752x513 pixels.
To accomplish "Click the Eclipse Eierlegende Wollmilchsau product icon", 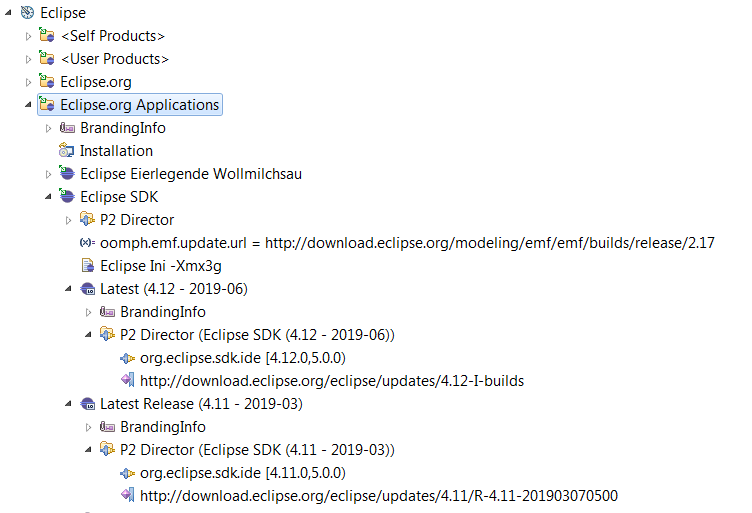I will pos(67,173).
